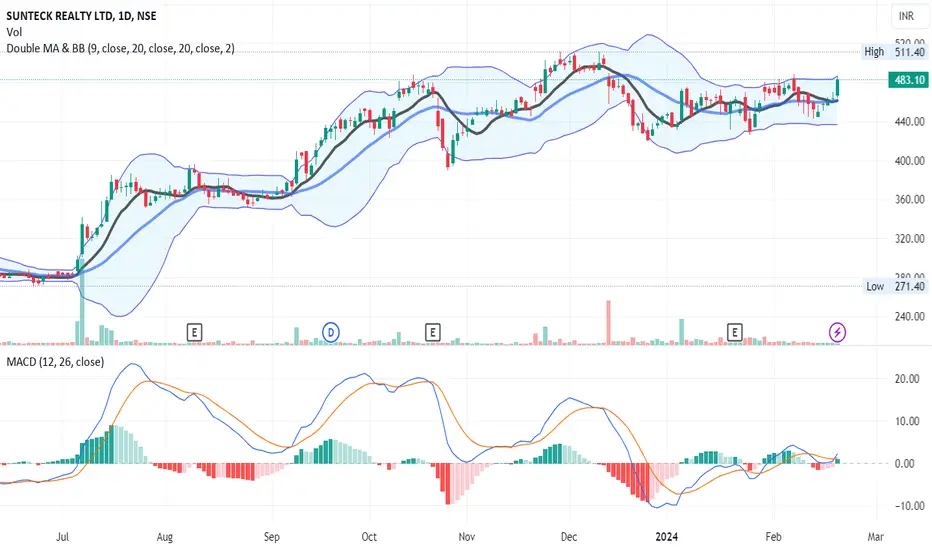Click the Oct label on time axis

369,537
